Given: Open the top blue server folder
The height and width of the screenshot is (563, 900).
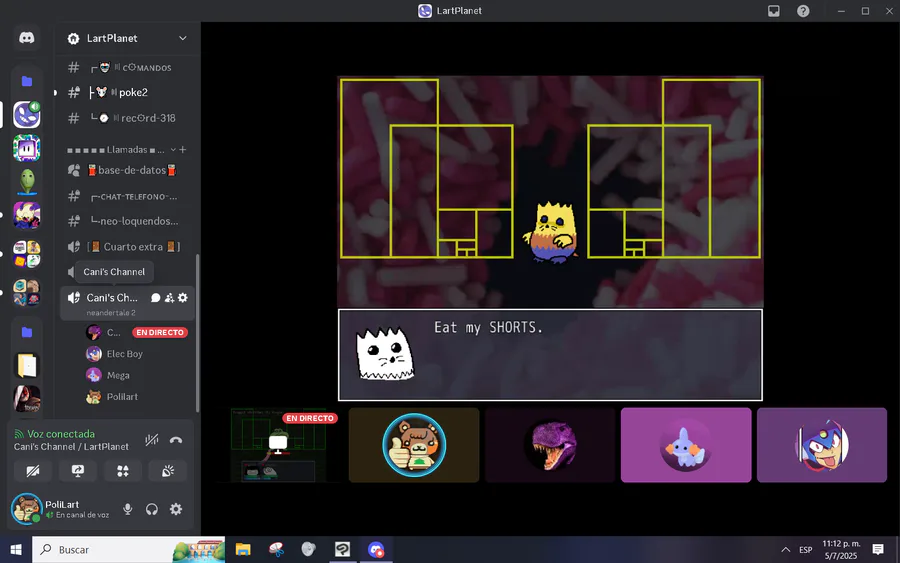Looking at the screenshot, I should click(x=26, y=81).
